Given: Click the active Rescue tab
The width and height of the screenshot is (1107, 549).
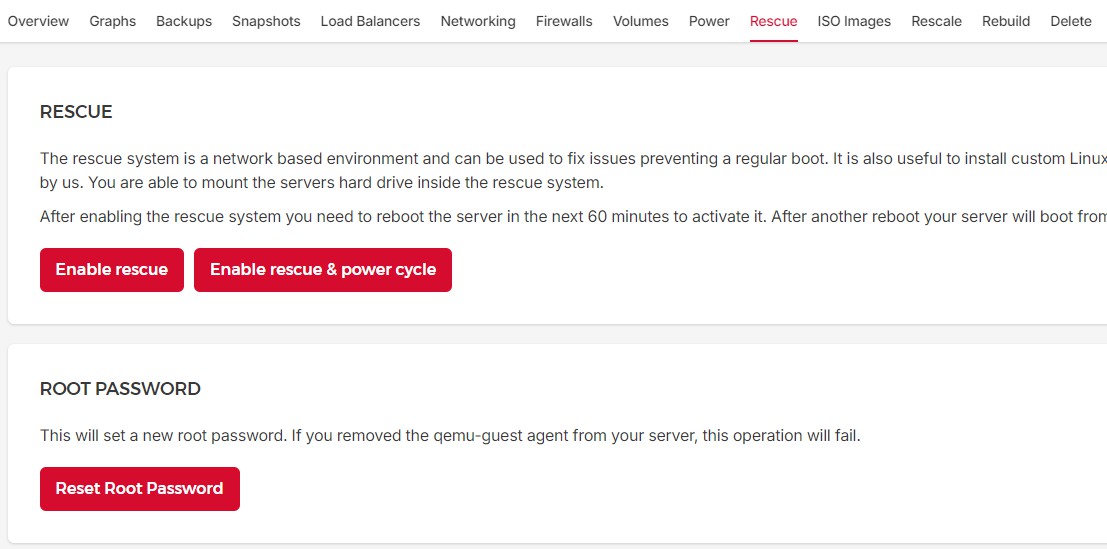Looking at the screenshot, I should [773, 21].
